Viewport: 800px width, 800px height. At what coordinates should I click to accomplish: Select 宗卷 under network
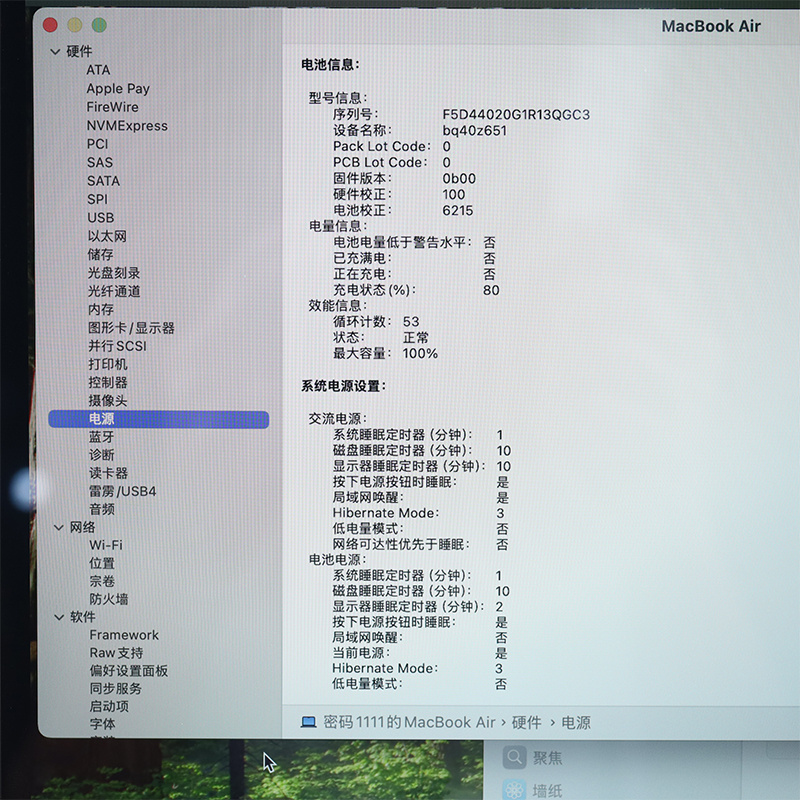pyautogui.click(x=102, y=581)
